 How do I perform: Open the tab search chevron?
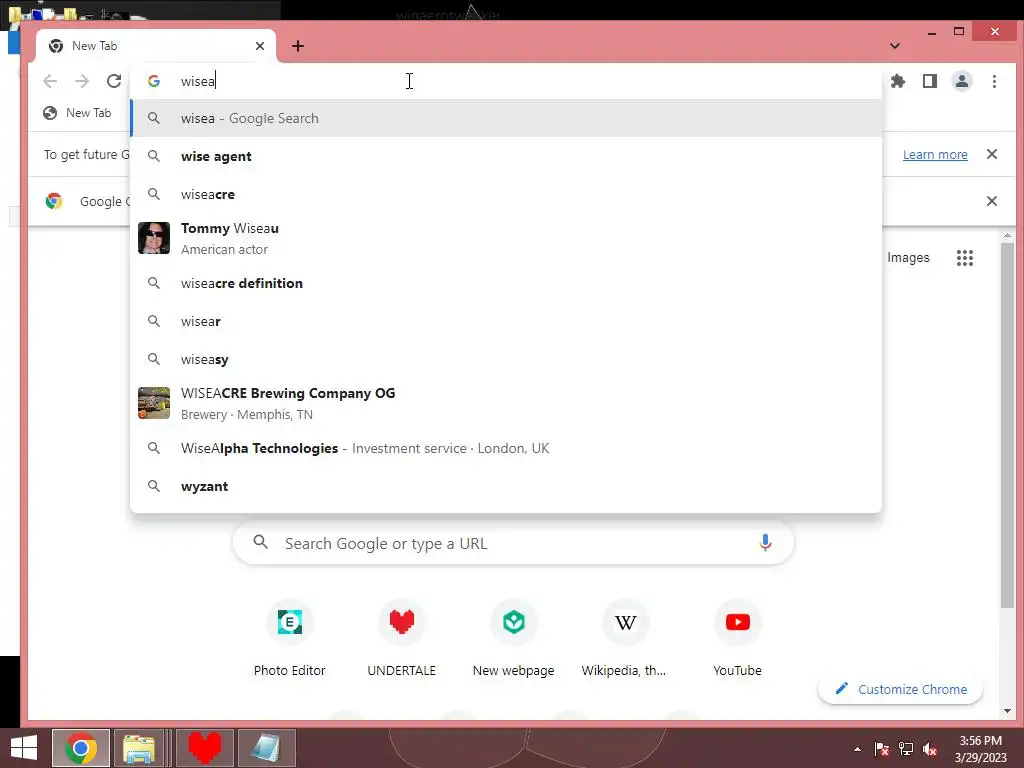[x=895, y=46]
